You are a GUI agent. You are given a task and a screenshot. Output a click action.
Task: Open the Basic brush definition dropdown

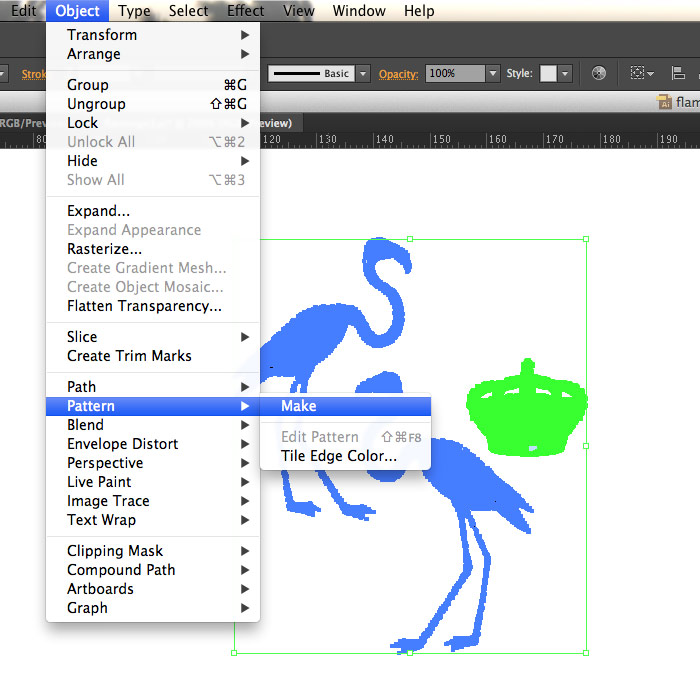(363, 73)
